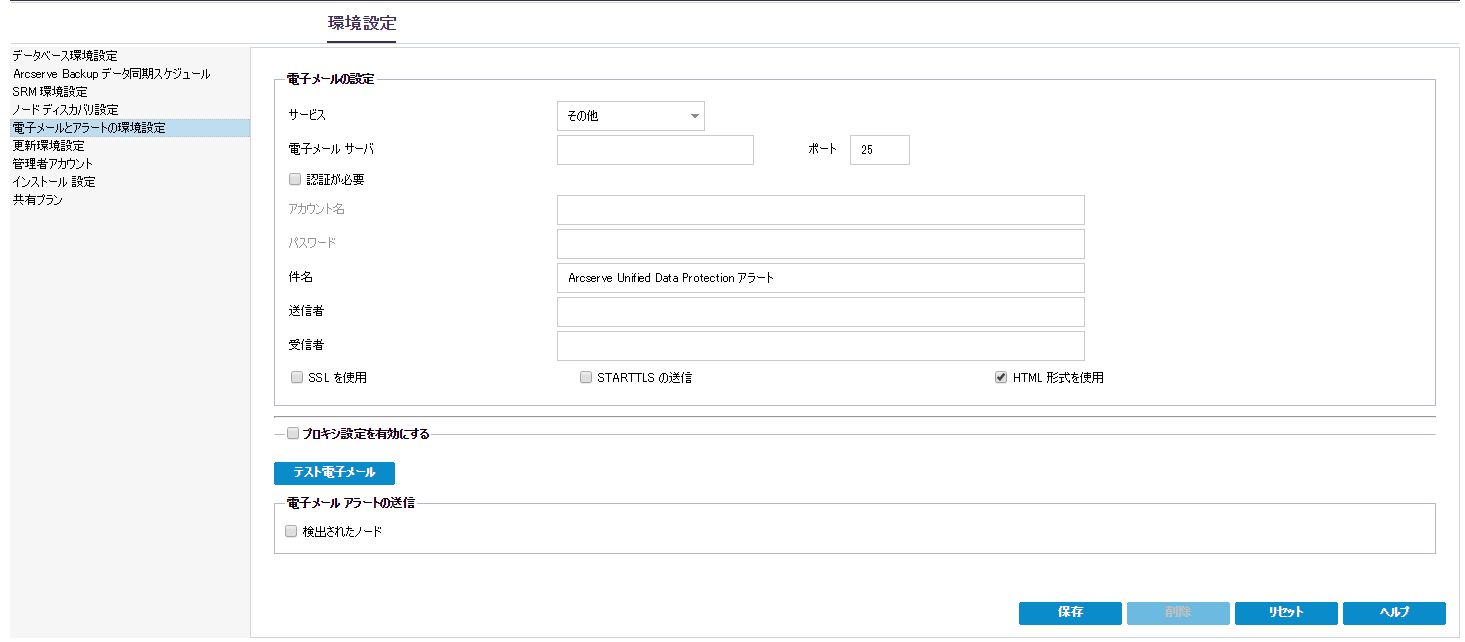Screen dimensions: 1465x642
Task: Open help with ヘルプ button
Action: click(1394, 613)
